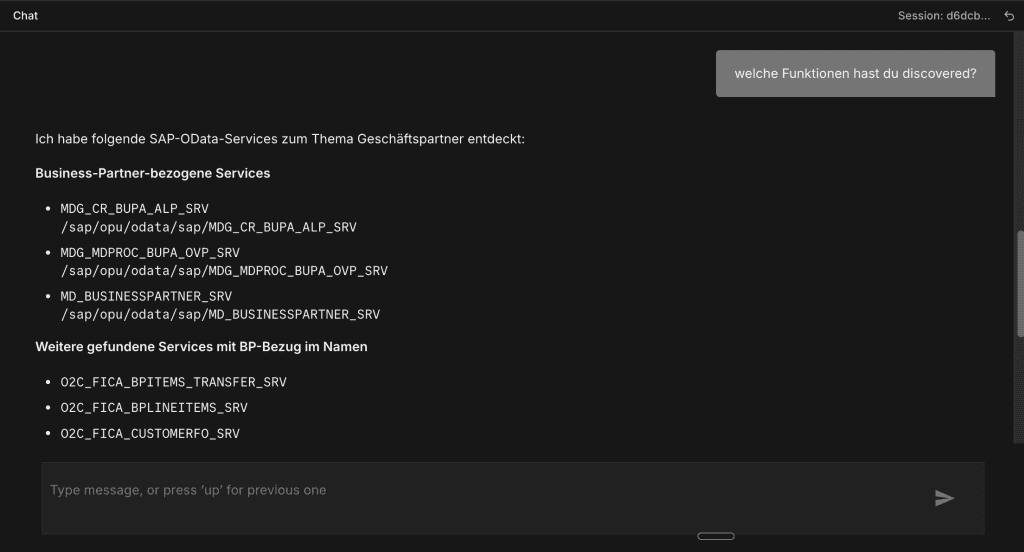Click heading Weitere gefundene Services mit BP-Bezug

201,347
